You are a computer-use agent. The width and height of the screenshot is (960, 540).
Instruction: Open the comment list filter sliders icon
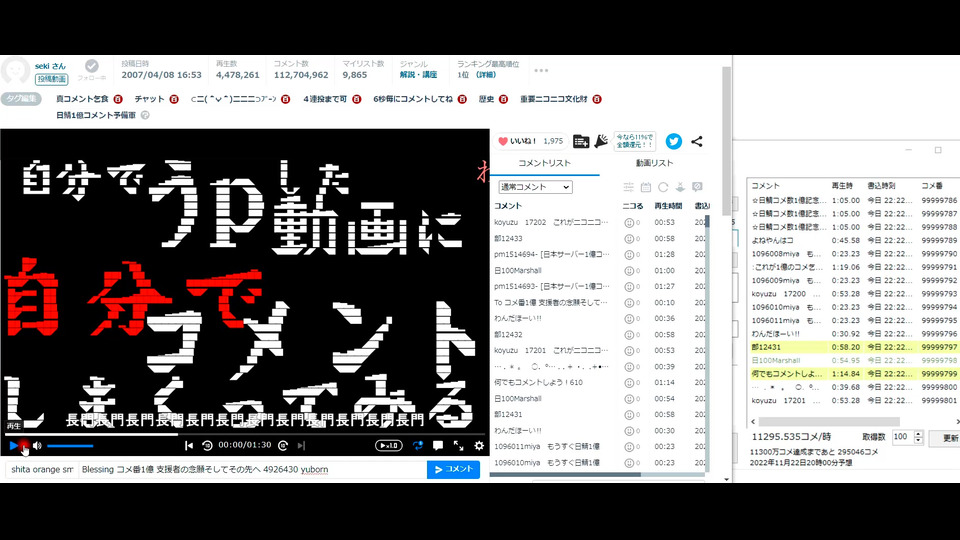tap(629, 187)
